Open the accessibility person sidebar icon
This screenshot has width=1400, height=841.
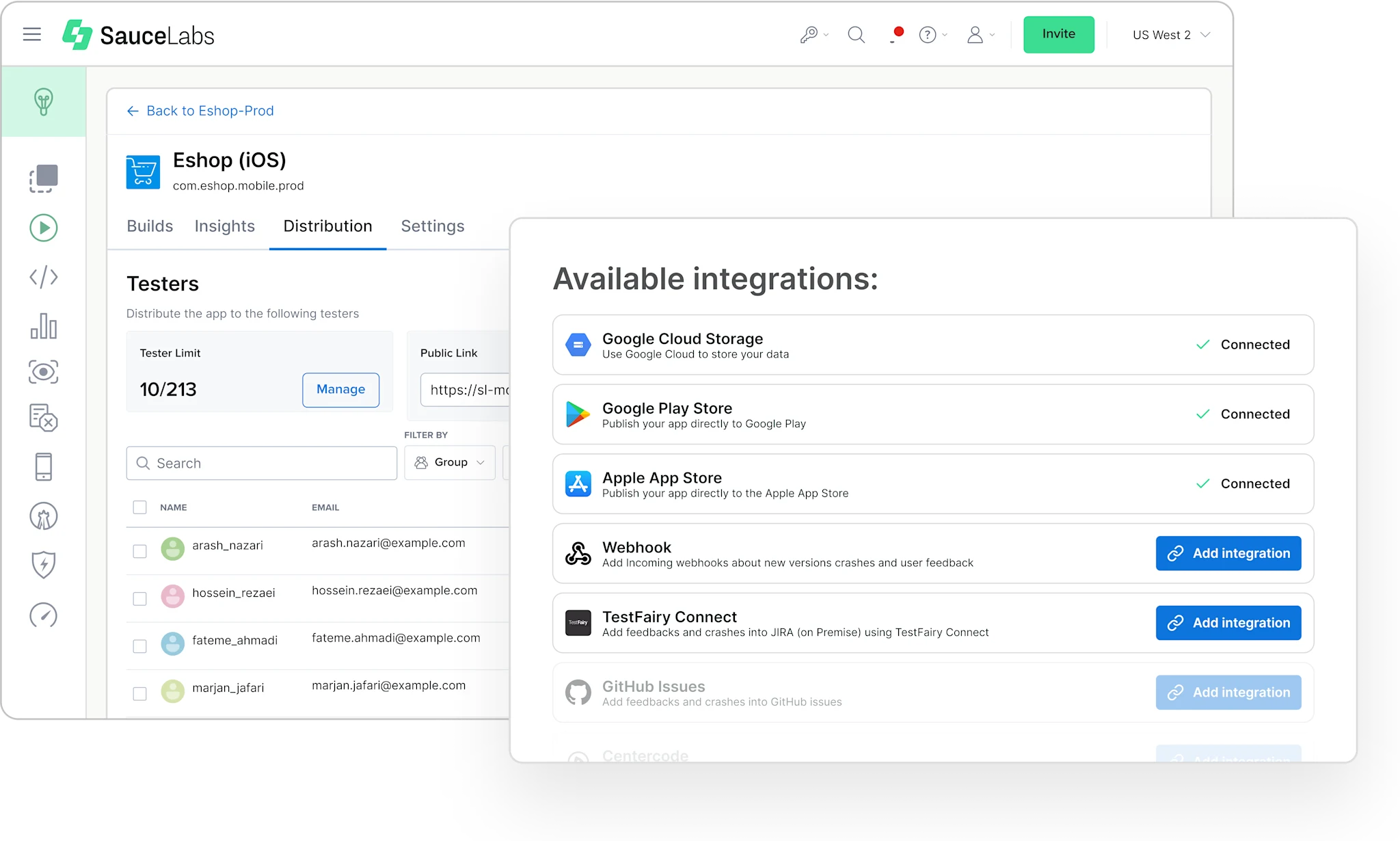44,516
